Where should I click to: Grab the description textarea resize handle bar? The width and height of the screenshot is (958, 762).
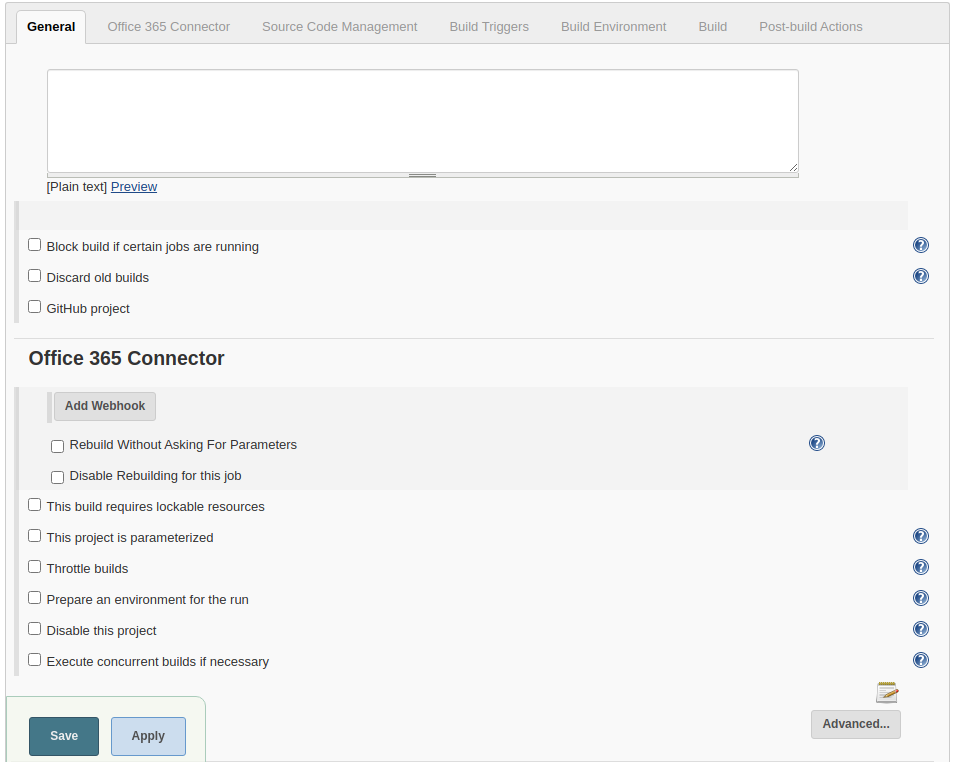point(423,175)
